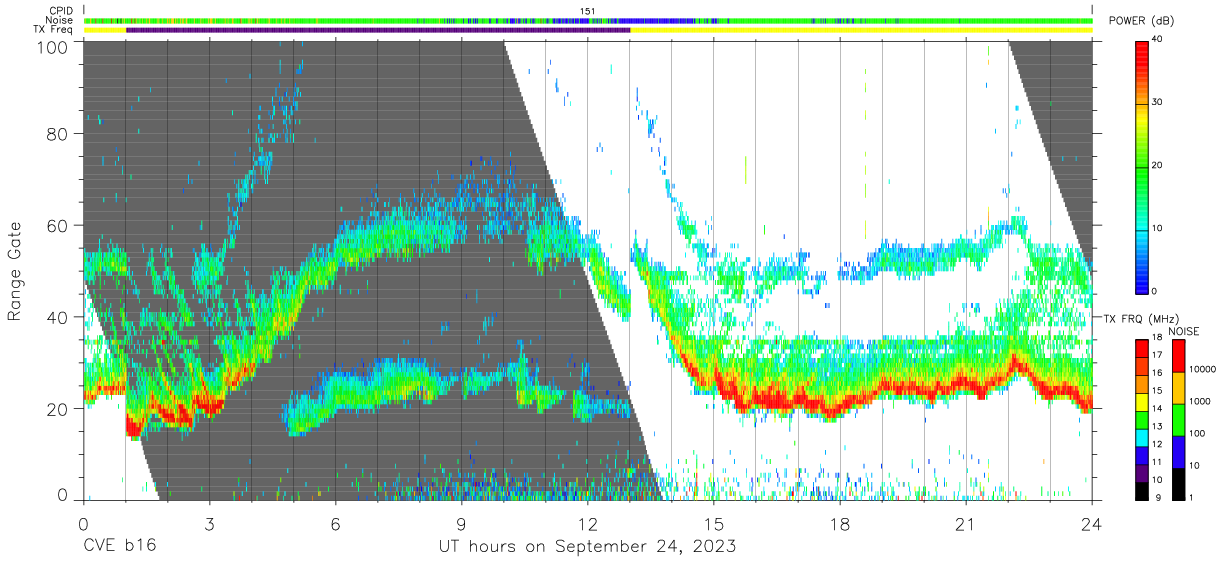Click the TX Freq row label
This screenshot has height=567, width=1228.
(x=53, y=30)
